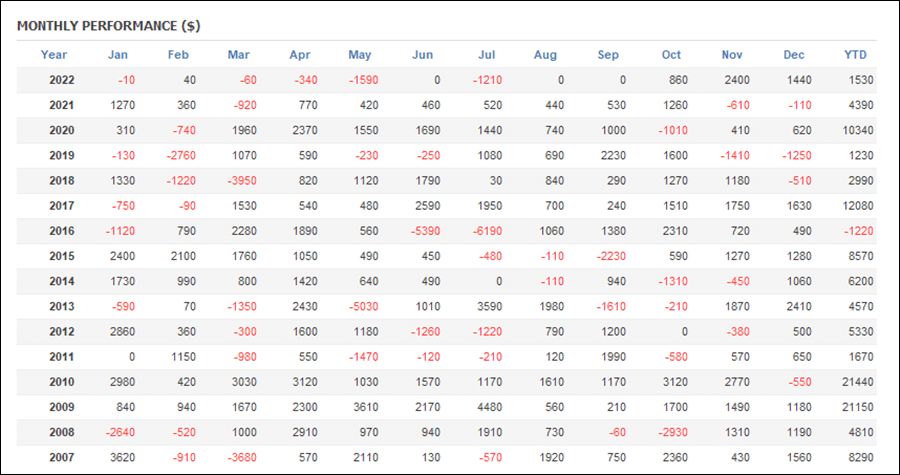Select the 2016 year row label
Screen dimensions: 900x475
pos(62,231)
